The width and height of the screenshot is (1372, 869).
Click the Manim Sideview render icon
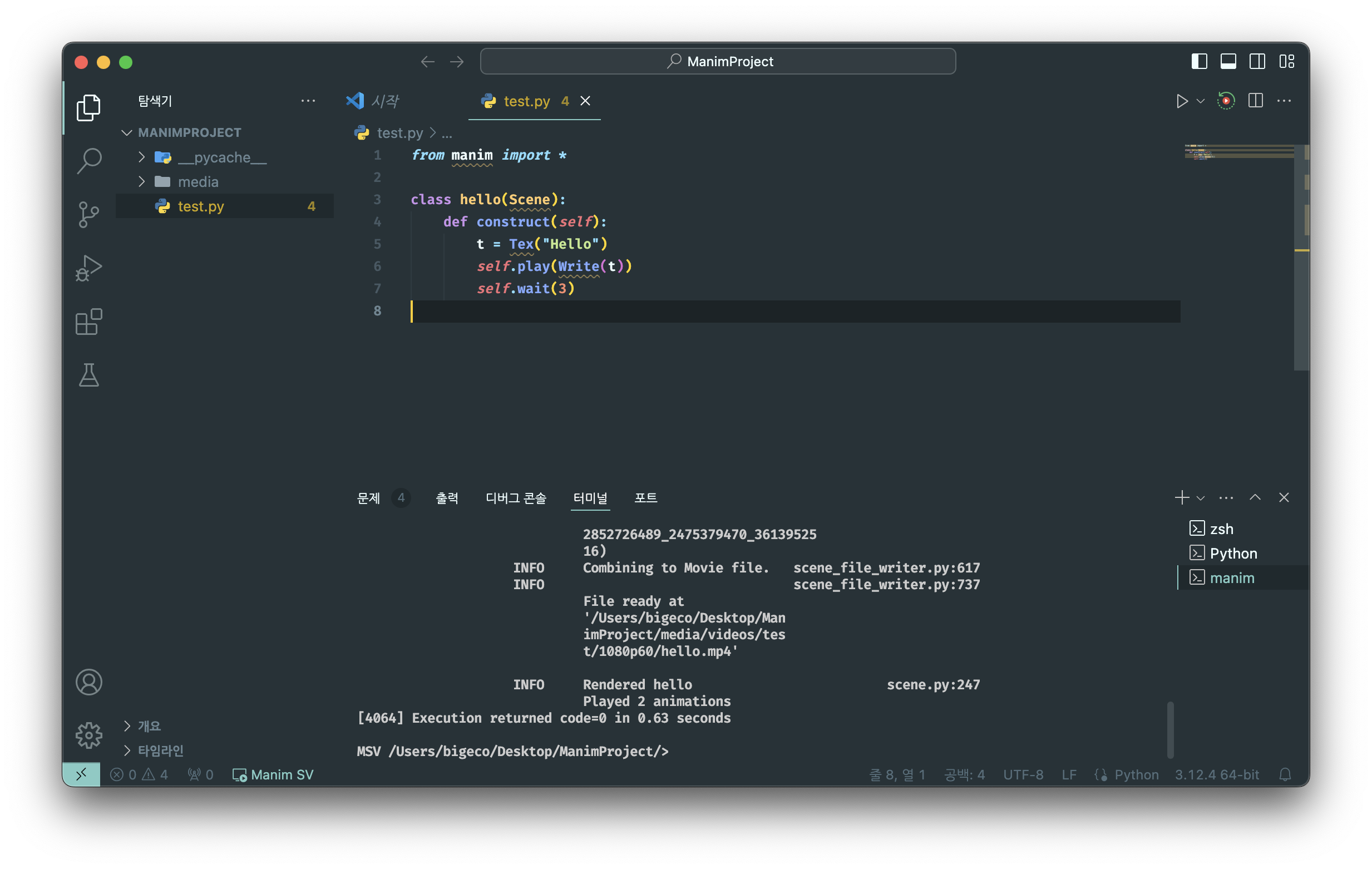[x=1226, y=101]
